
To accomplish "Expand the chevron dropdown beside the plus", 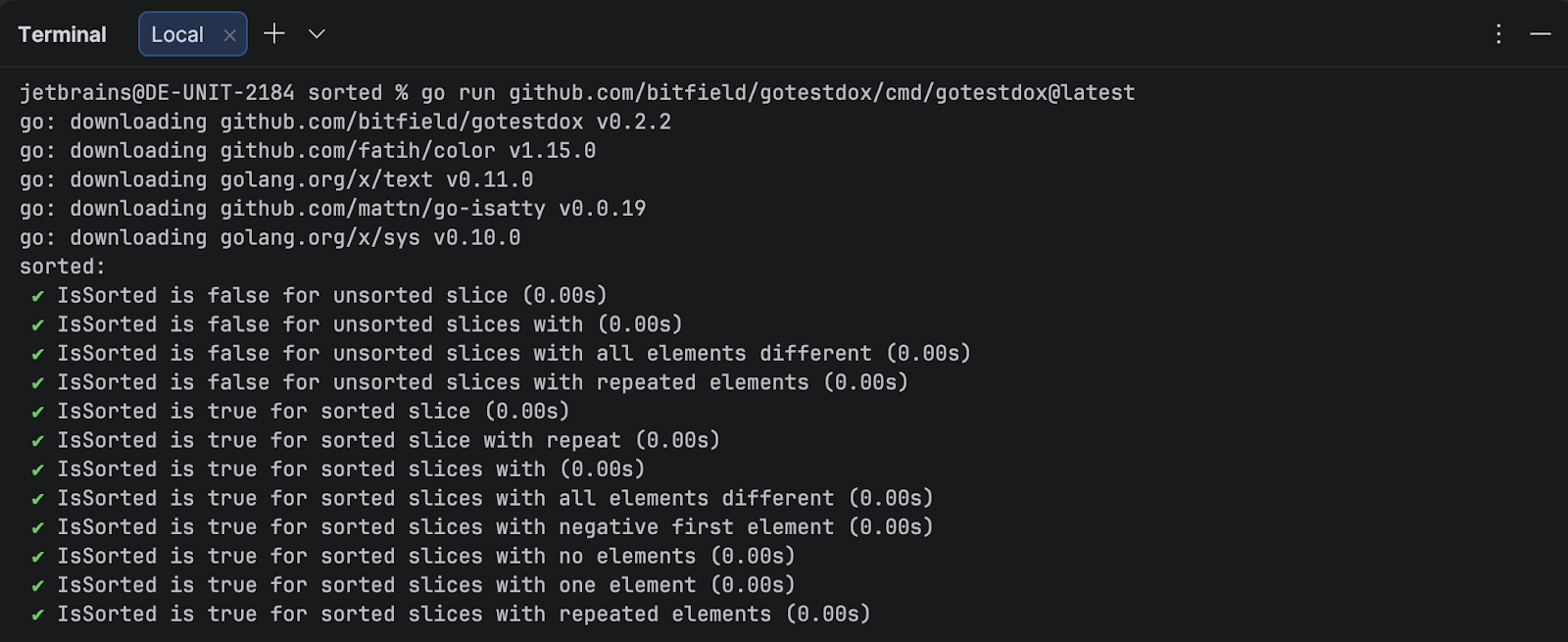I will (317, 34).
